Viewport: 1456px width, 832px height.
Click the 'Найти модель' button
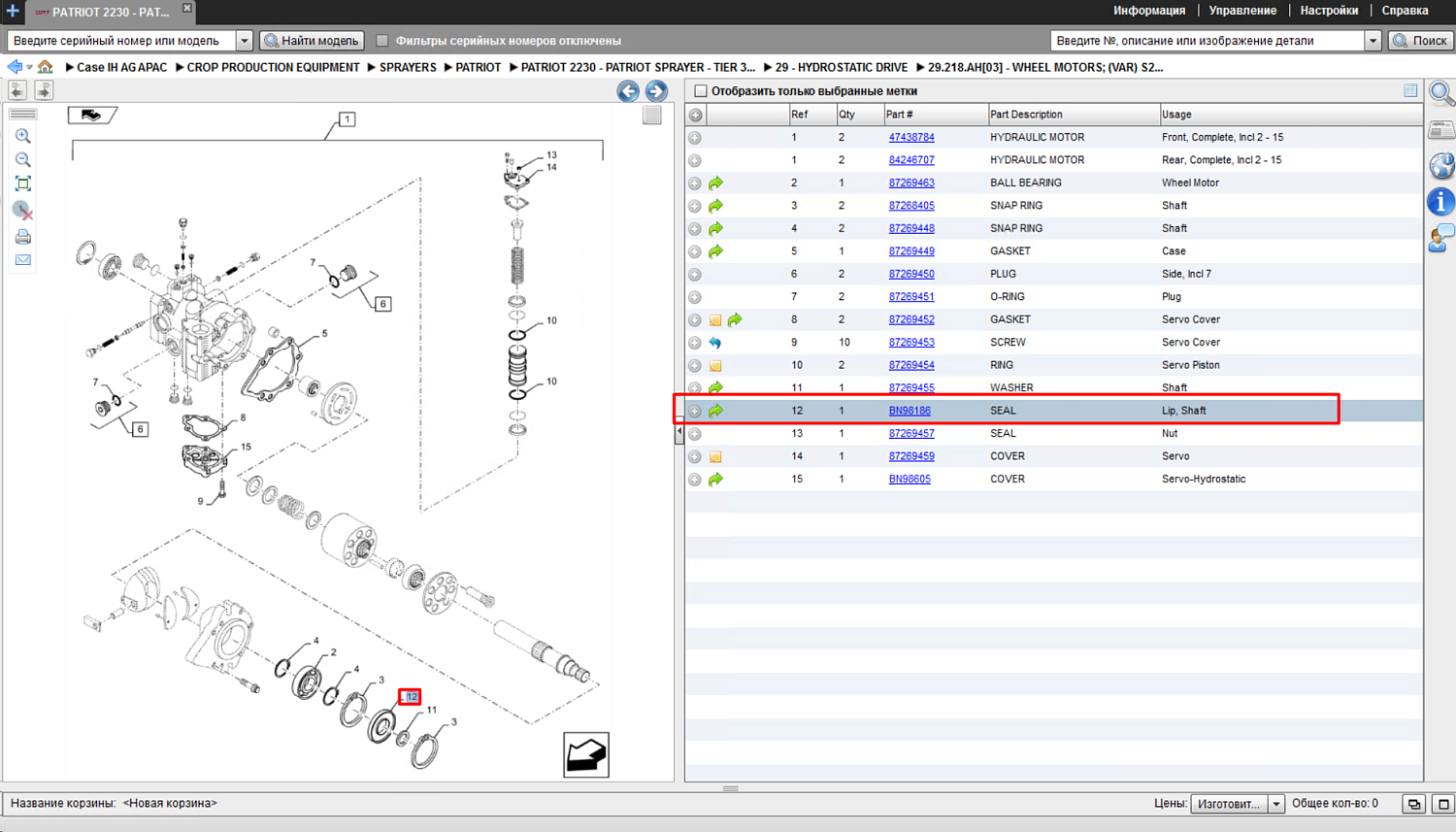click(312, 41)
